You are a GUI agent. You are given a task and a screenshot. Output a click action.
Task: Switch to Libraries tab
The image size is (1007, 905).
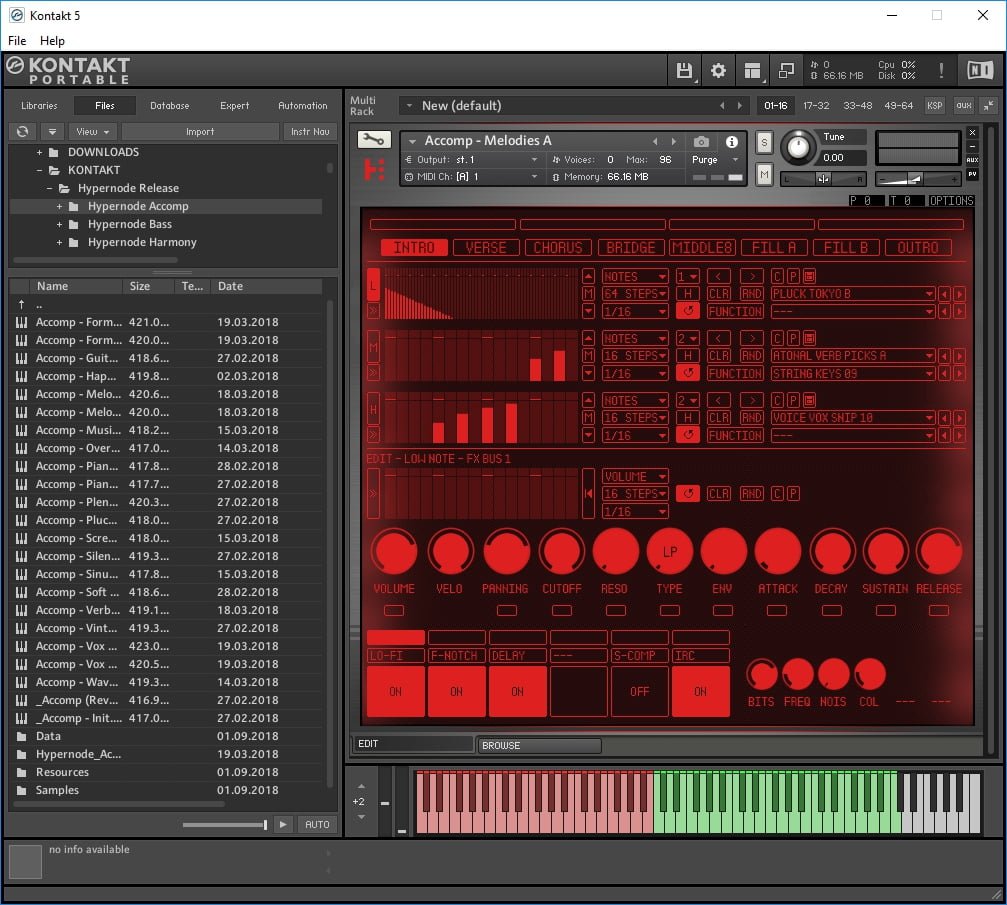pyautogui.click(x=39, y=105)
